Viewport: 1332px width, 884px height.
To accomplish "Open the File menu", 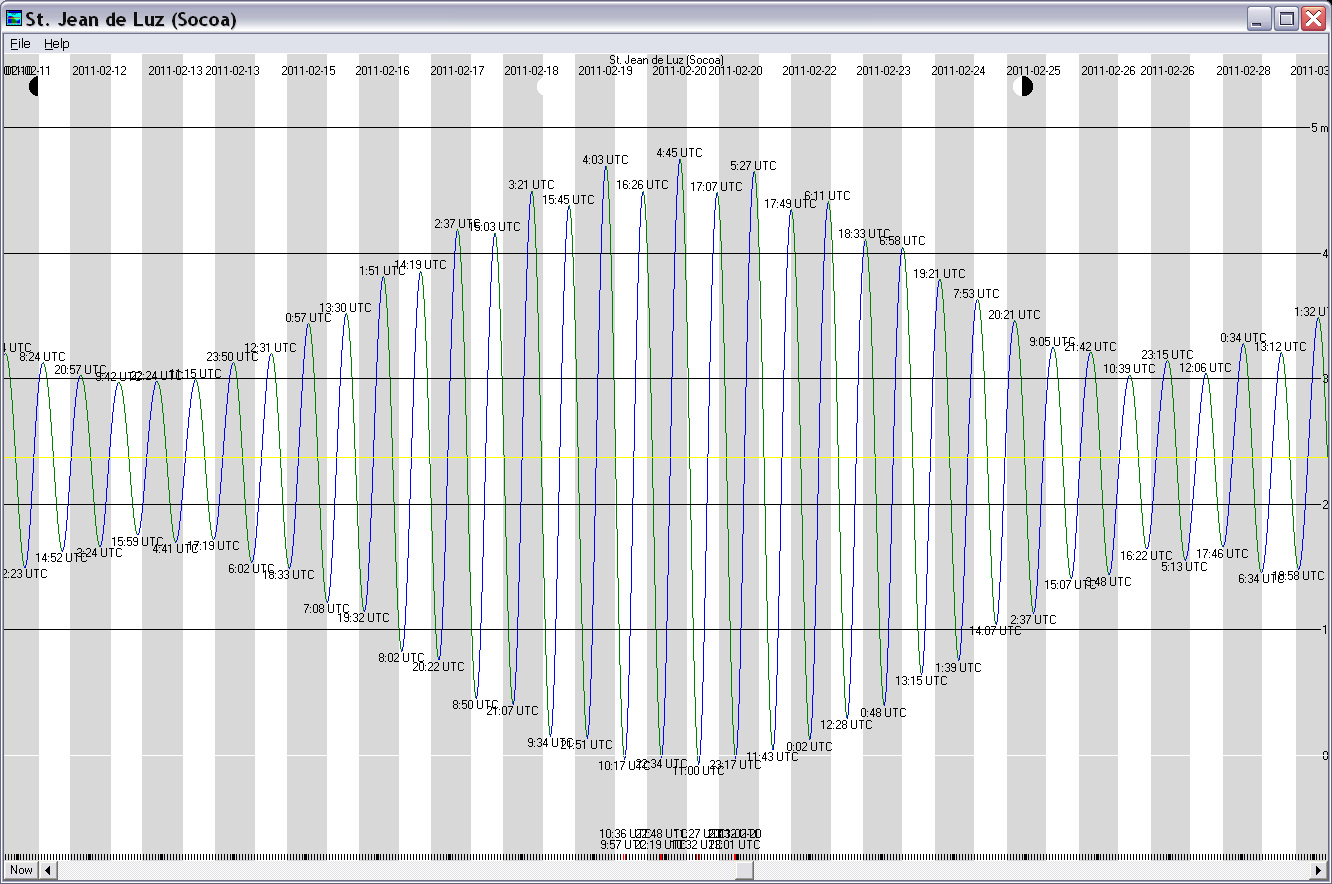I will (x=20, y=44).
